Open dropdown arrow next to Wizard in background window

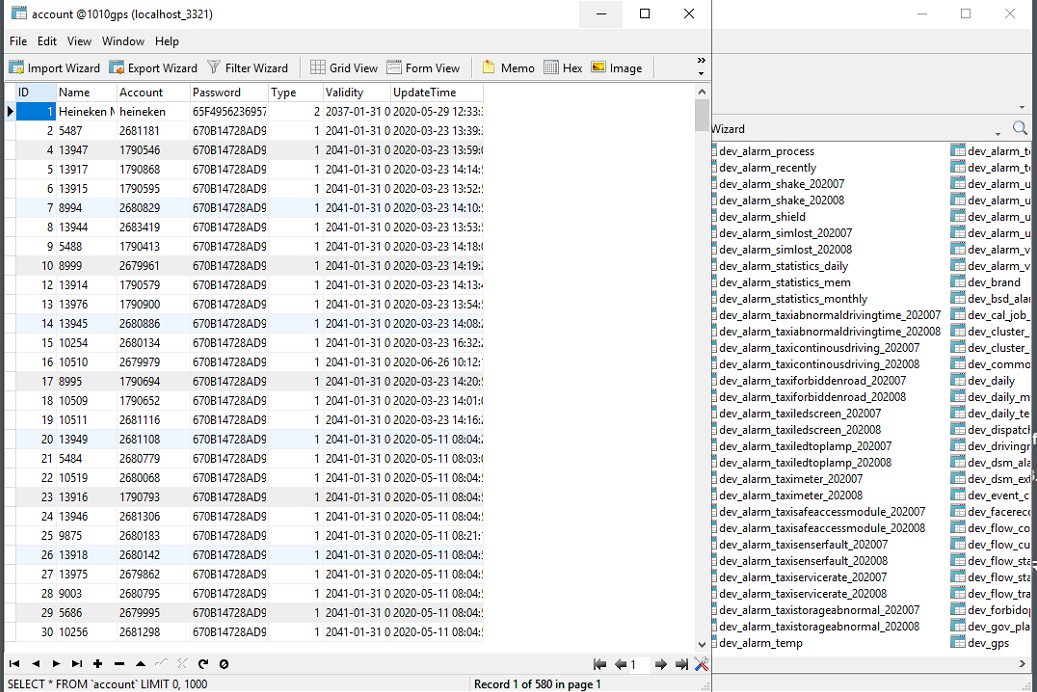pyautogui.click(x=998, y=132)
